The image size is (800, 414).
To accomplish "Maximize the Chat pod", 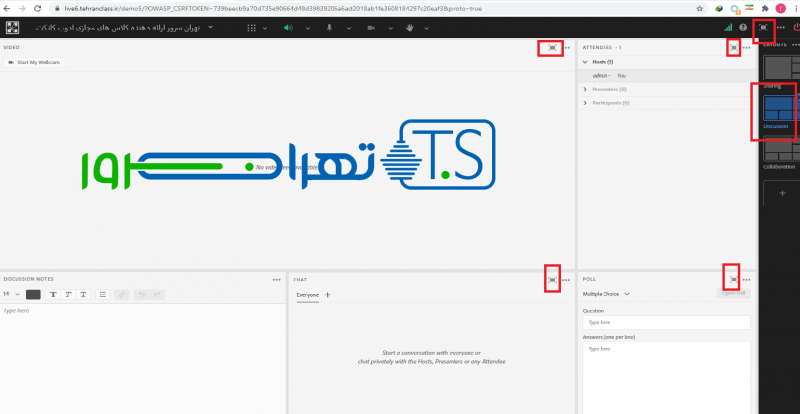I will click(x=553, y=280).
